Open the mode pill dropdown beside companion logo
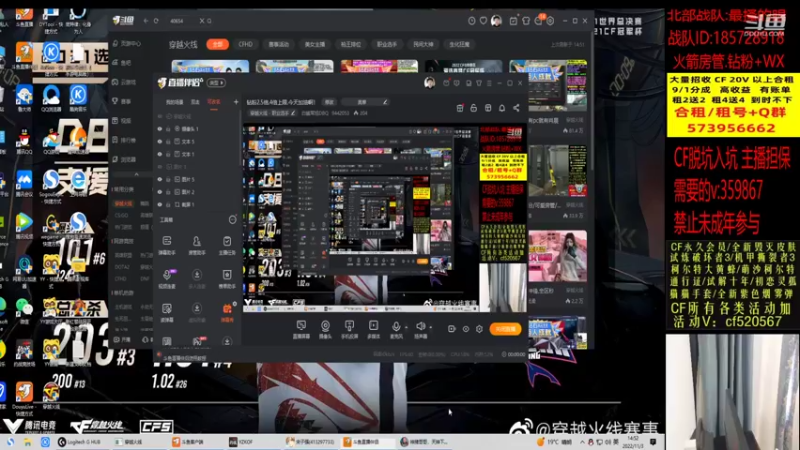800x450 pixels. click(216, 83)
